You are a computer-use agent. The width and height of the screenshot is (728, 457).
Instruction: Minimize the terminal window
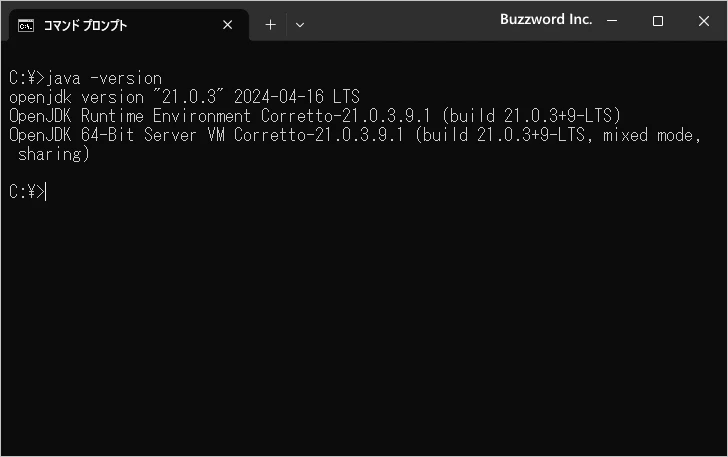coord(612,21)
